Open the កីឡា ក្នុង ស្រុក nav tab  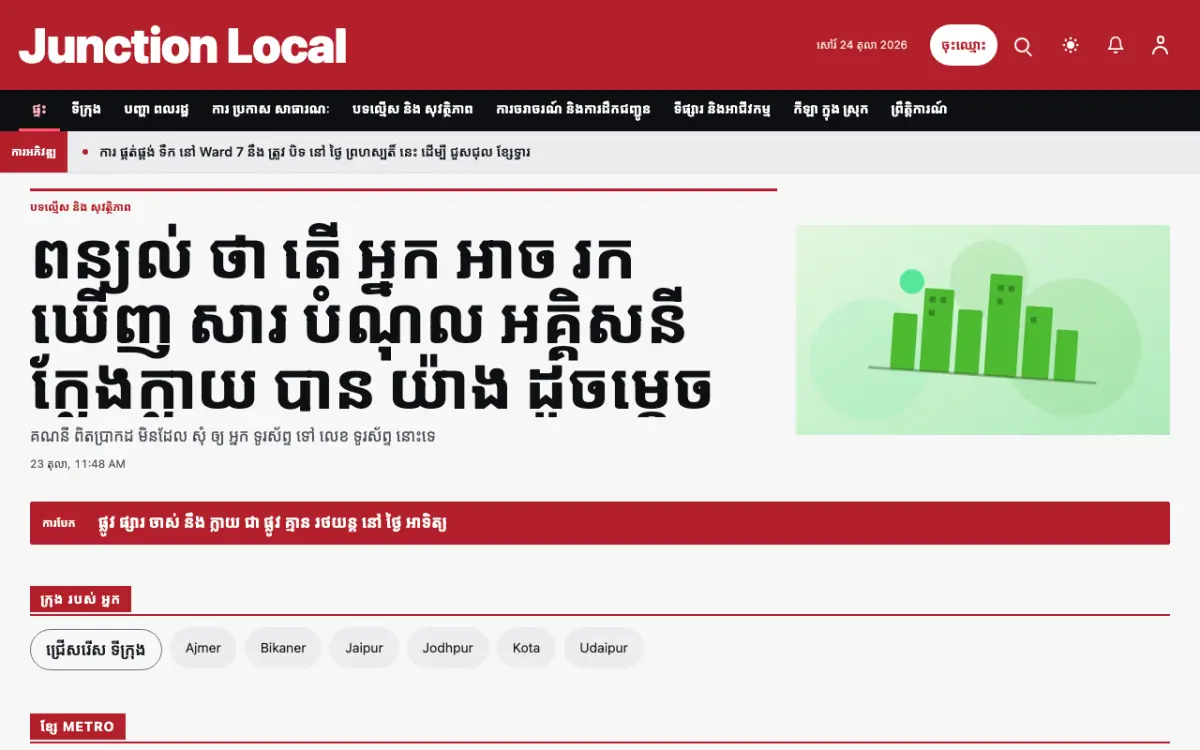tap(830, 109)
